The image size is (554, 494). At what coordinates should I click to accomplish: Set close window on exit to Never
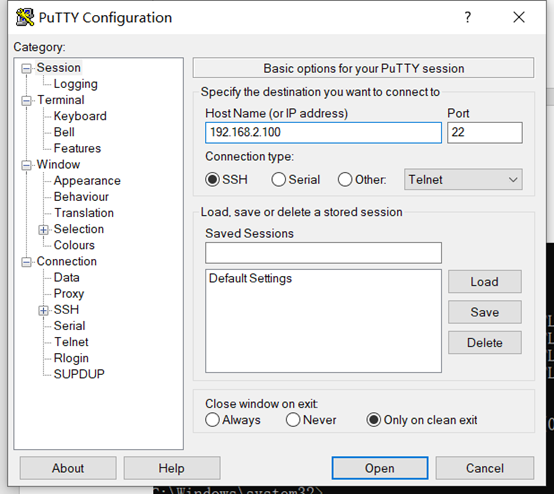(x=293, y=420)
